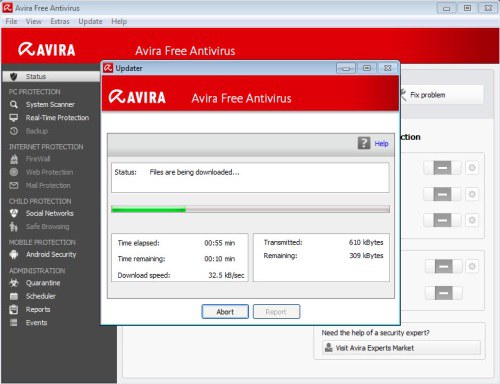Click the green download progress bar
500x384 pixels.
[149, 209]
